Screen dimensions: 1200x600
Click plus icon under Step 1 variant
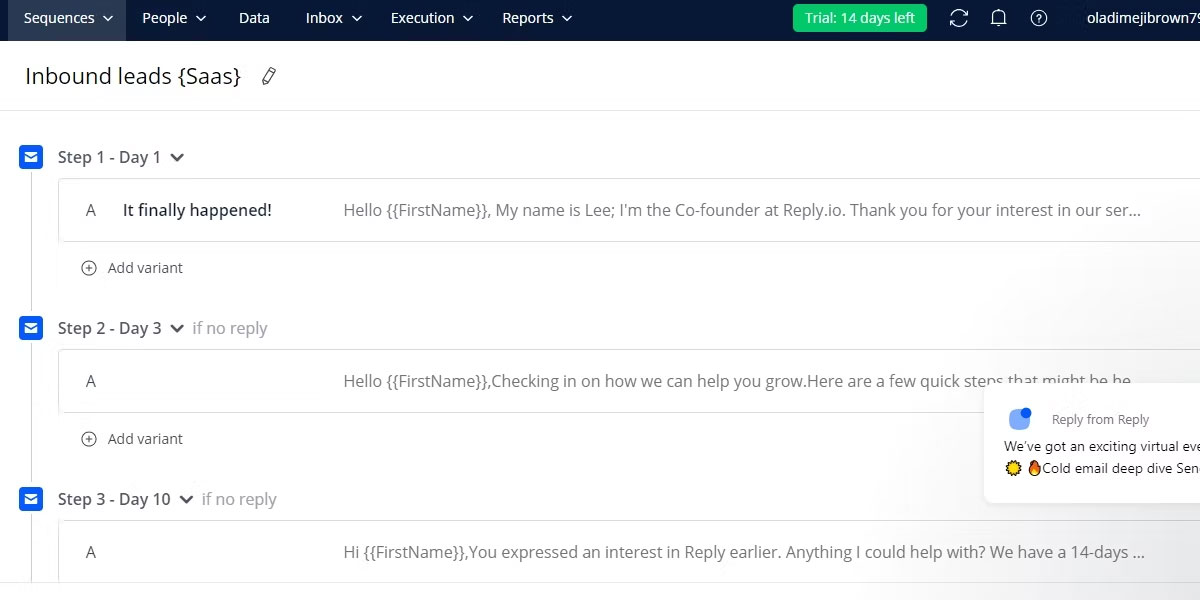[x=89, y=268]
